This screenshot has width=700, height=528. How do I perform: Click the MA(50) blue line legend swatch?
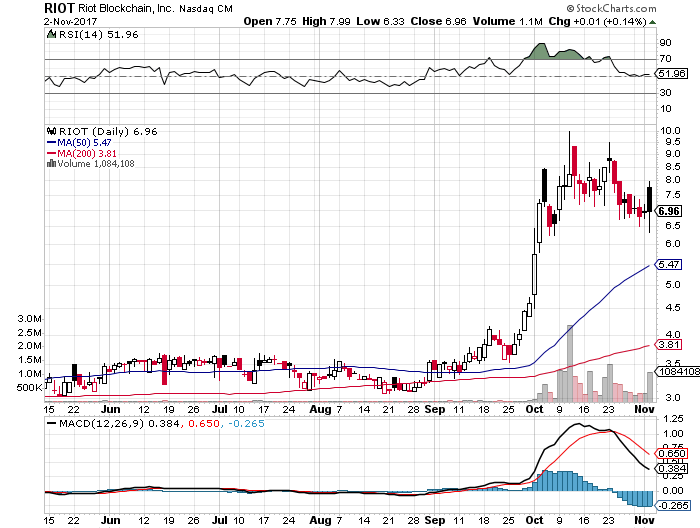click(51, 142)
